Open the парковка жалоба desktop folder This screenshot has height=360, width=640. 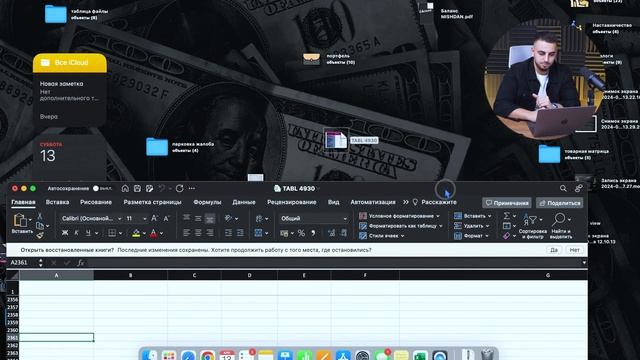tap(157, 147)
